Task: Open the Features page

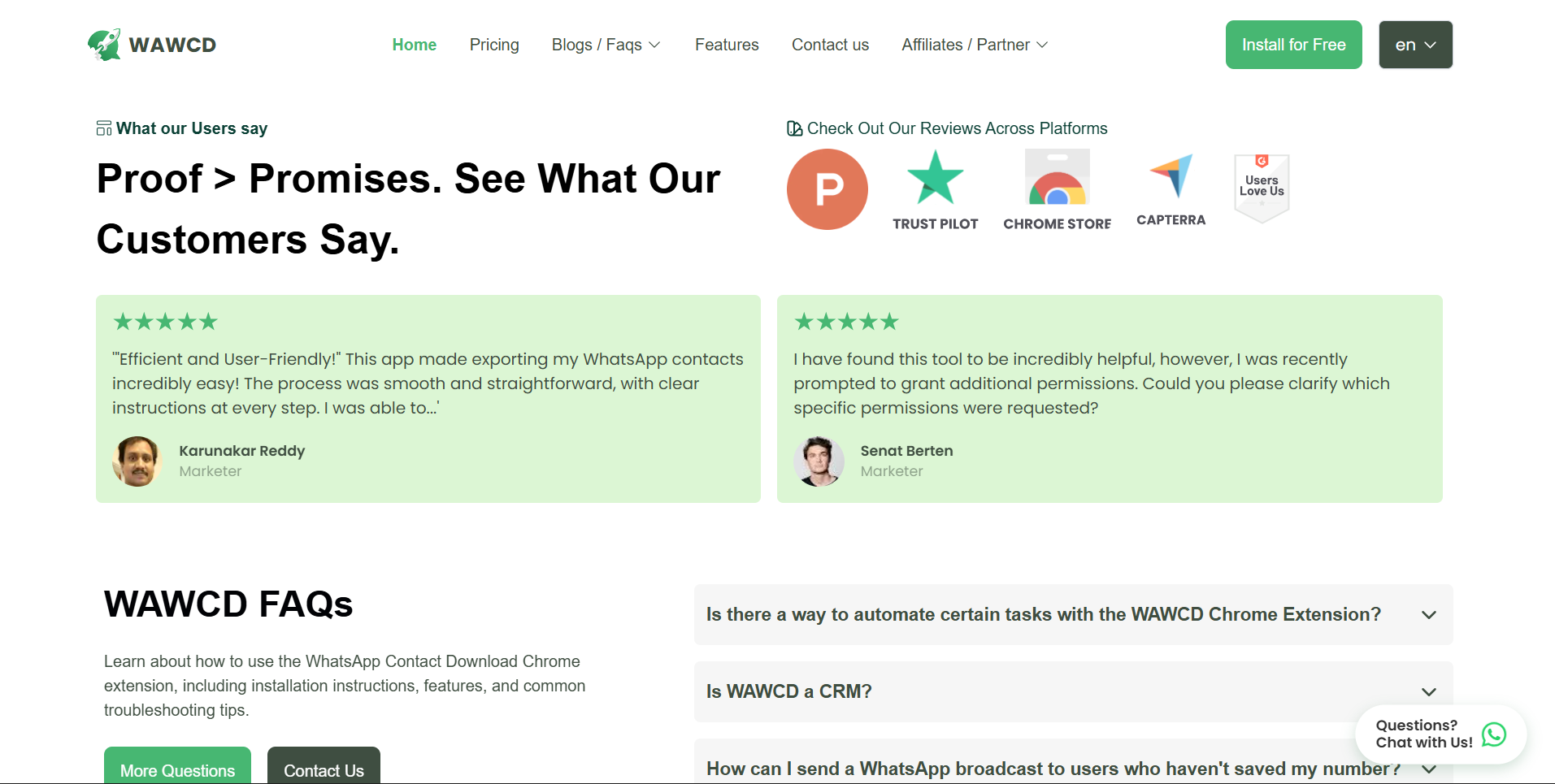Action: pyautogui.click(x=727, y=45)
